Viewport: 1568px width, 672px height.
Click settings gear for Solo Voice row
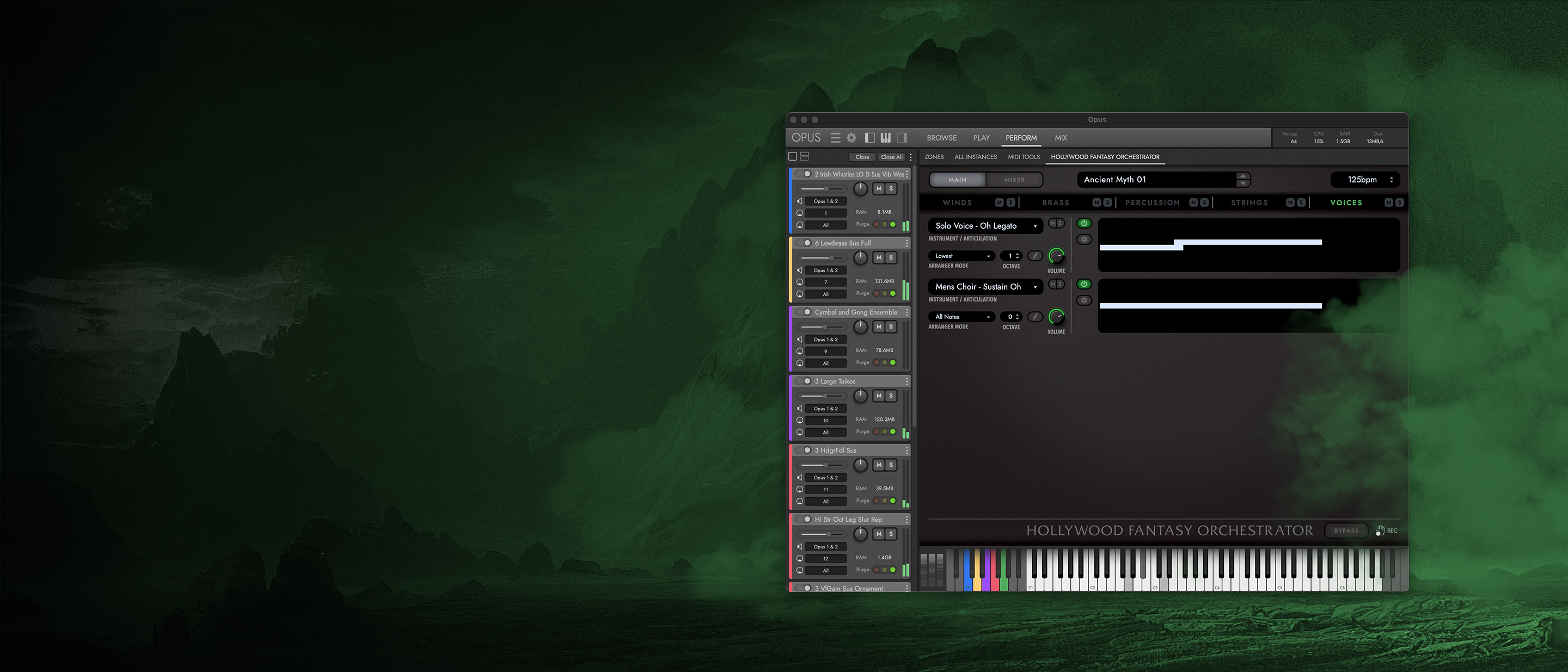(1084, 240)
